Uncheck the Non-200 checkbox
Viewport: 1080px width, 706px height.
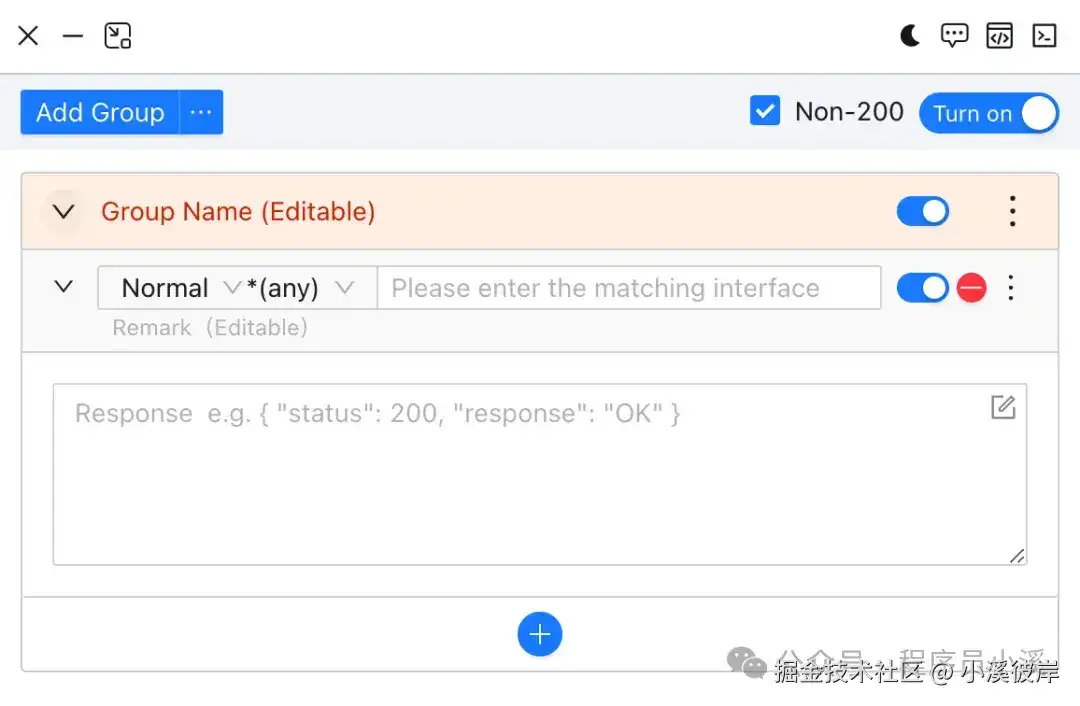tap(765, 111)
